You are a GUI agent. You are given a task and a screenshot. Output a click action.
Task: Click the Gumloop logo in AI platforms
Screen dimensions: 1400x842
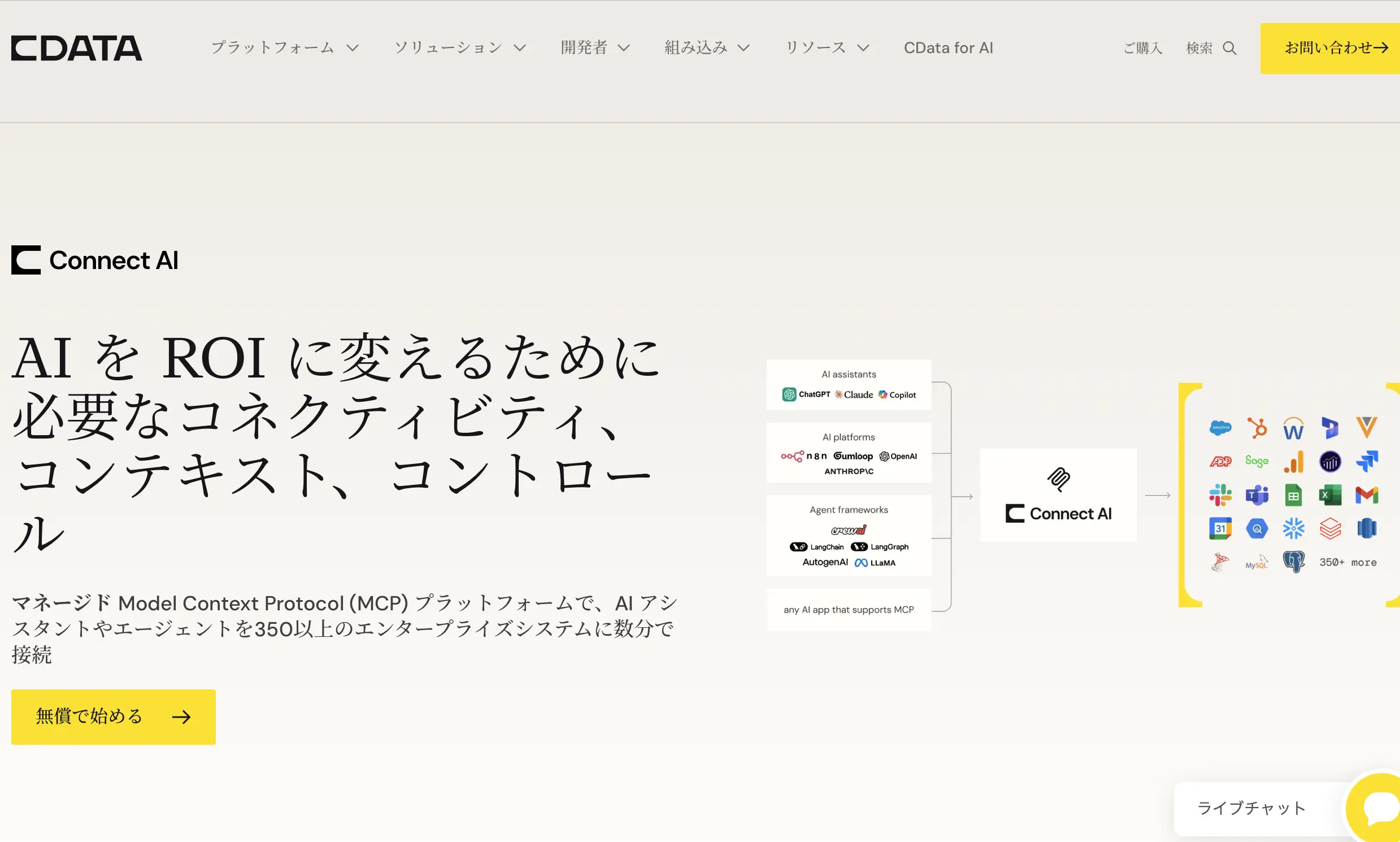pos(853,456)
